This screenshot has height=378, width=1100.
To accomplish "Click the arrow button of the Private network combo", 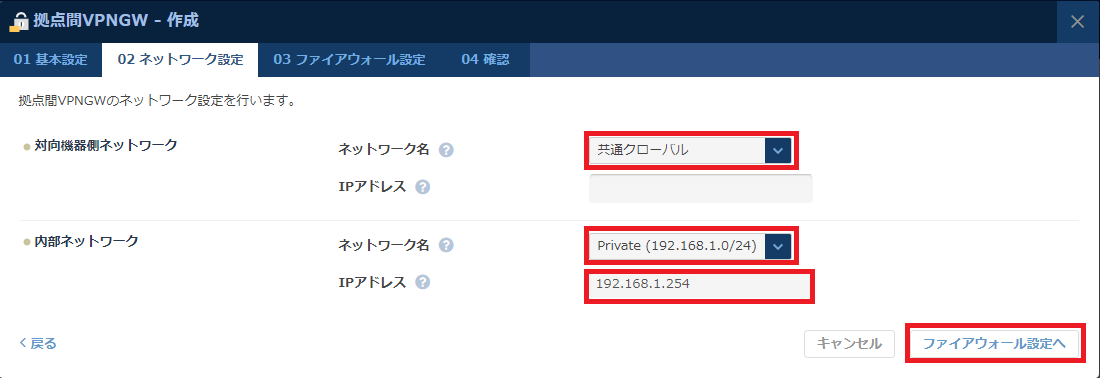I will tap(777, 246).
